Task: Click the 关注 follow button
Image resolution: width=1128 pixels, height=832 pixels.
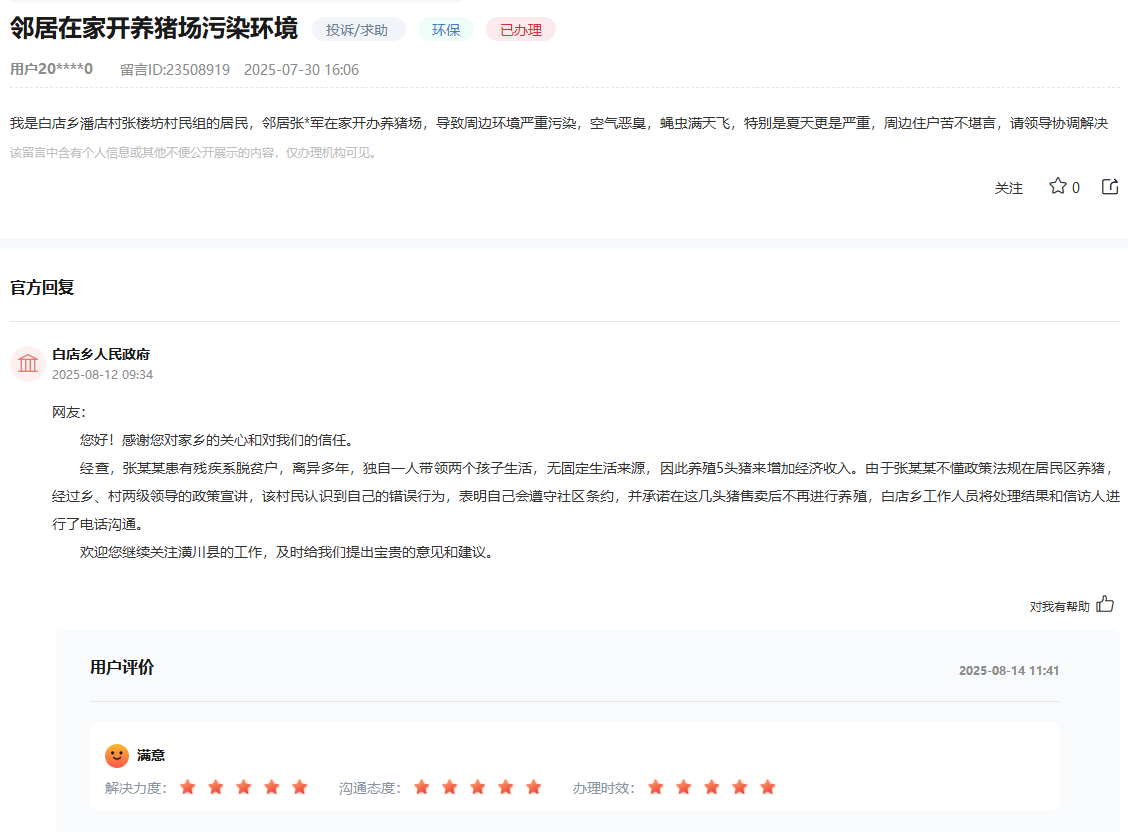Action: tap(1009, 188)
